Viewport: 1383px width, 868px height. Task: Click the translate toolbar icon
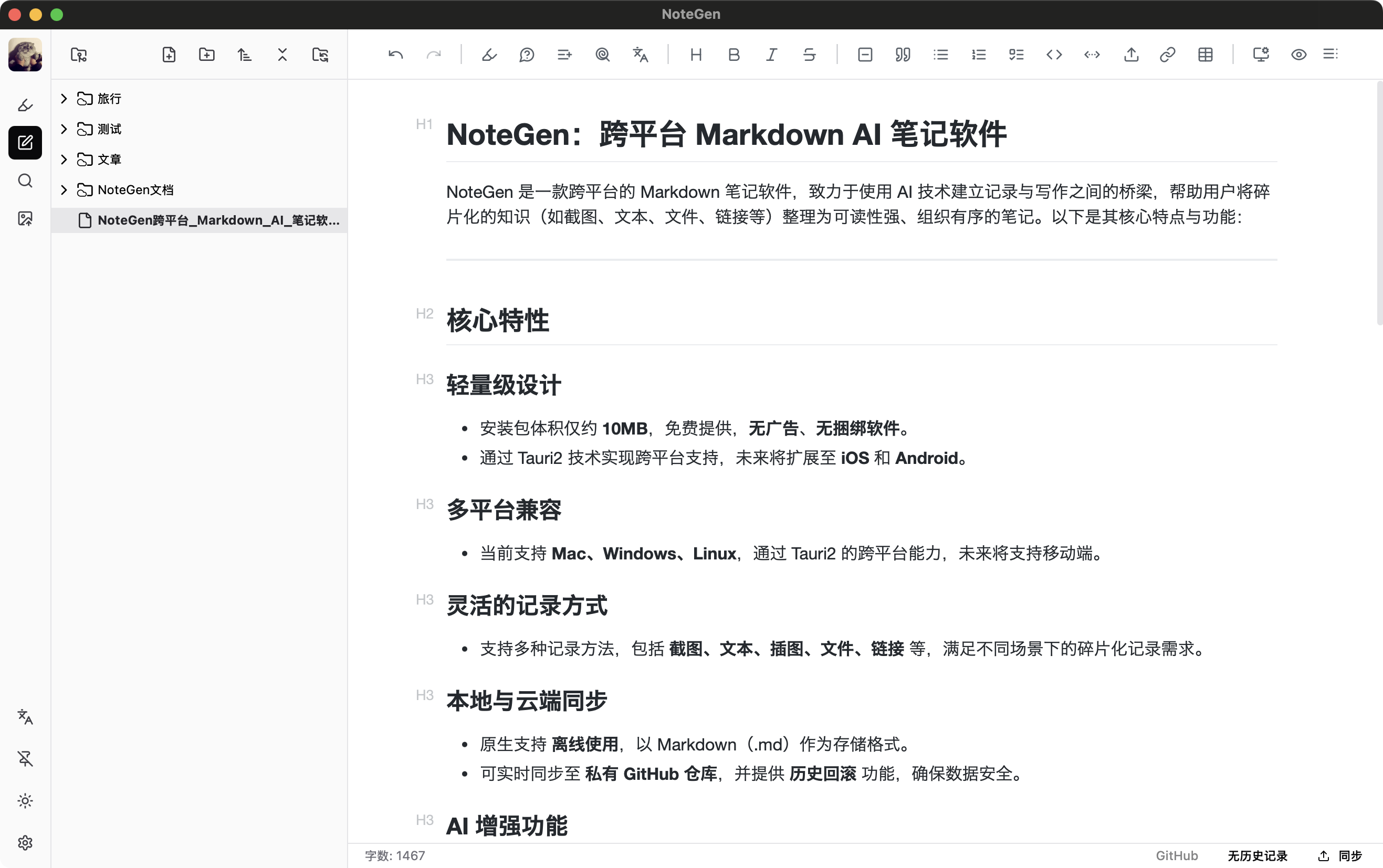tap(641, 55)
